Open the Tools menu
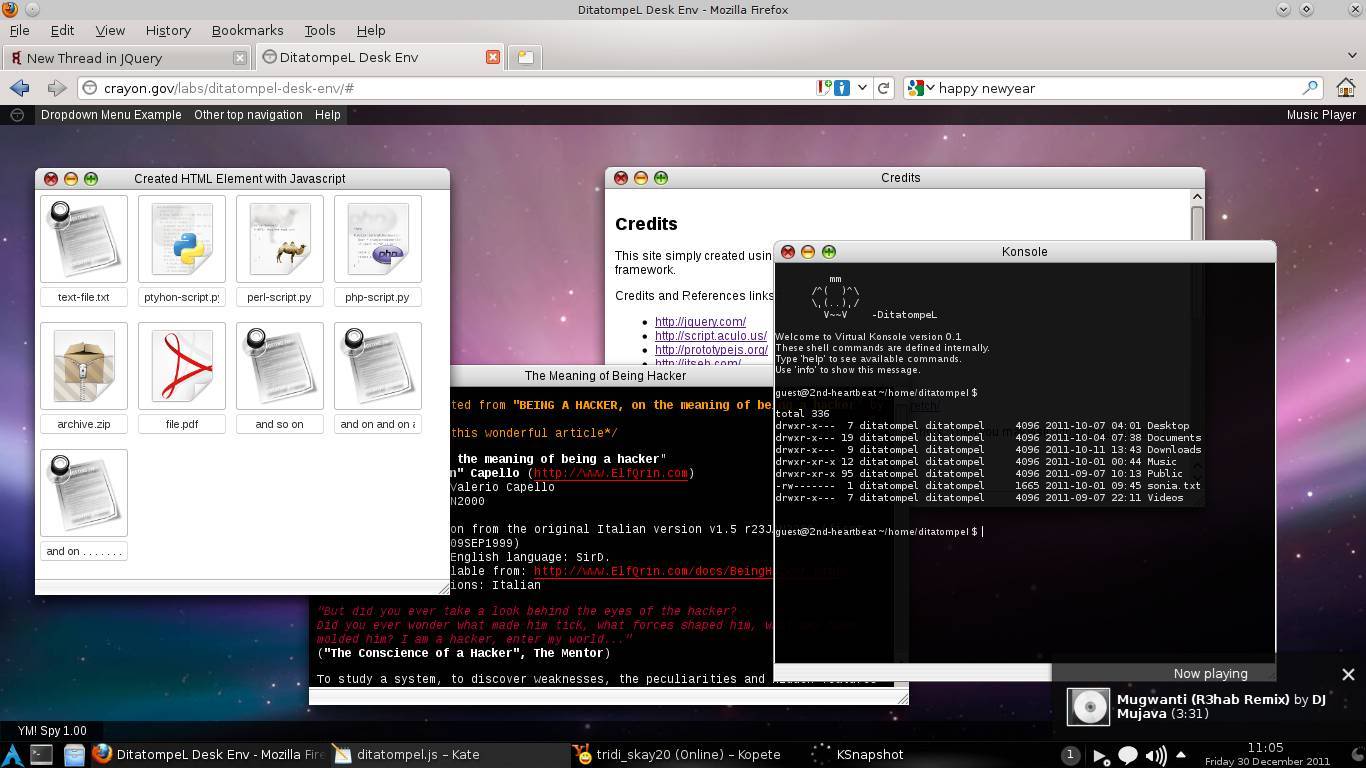The height and width of the screenshot is (768, 1366). [x=320, y=30]
